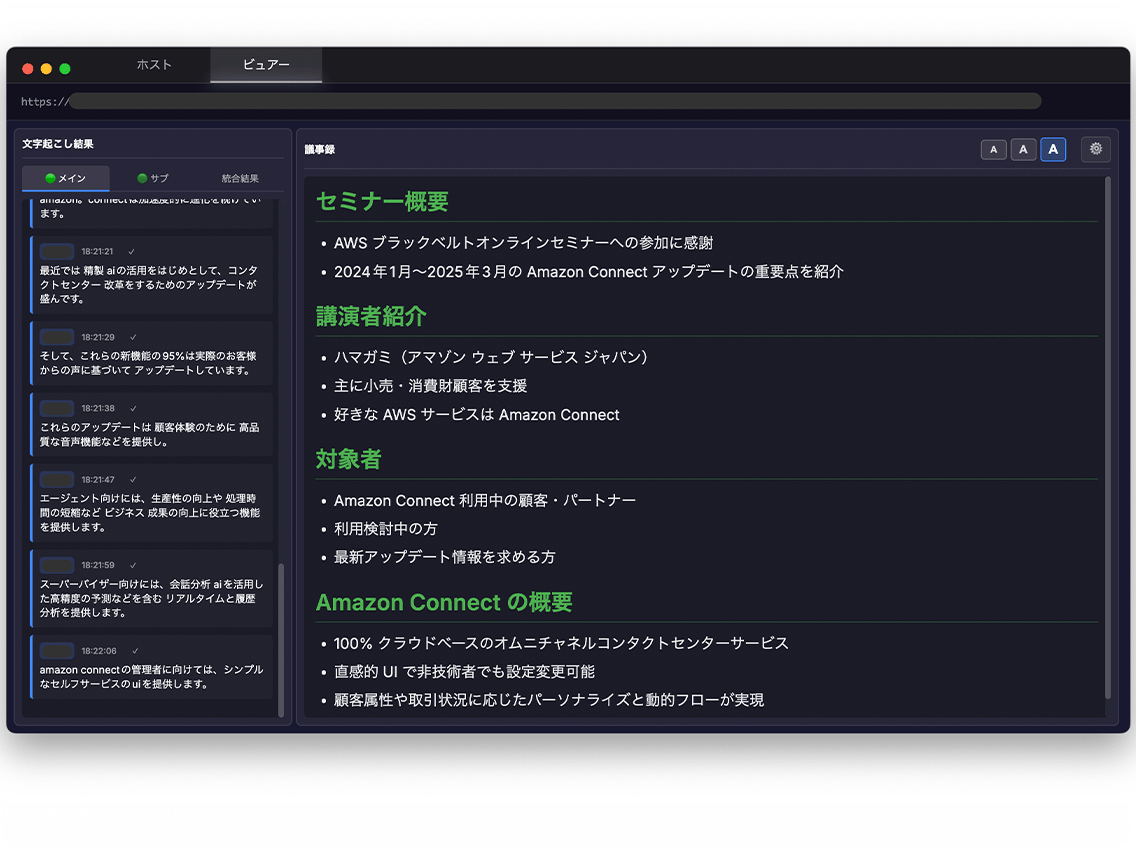Select the smallest font size icon

993,149
